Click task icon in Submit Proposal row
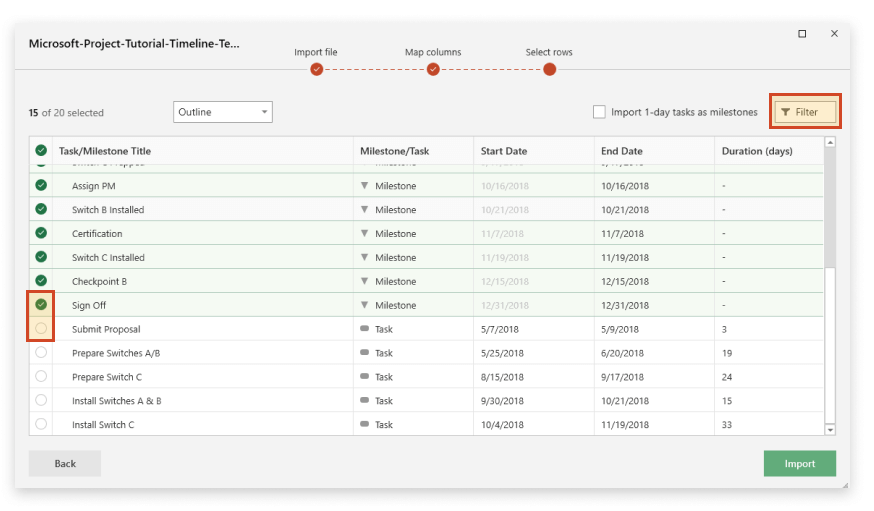Viewport: 874px width, 511px height. [365, 329]
